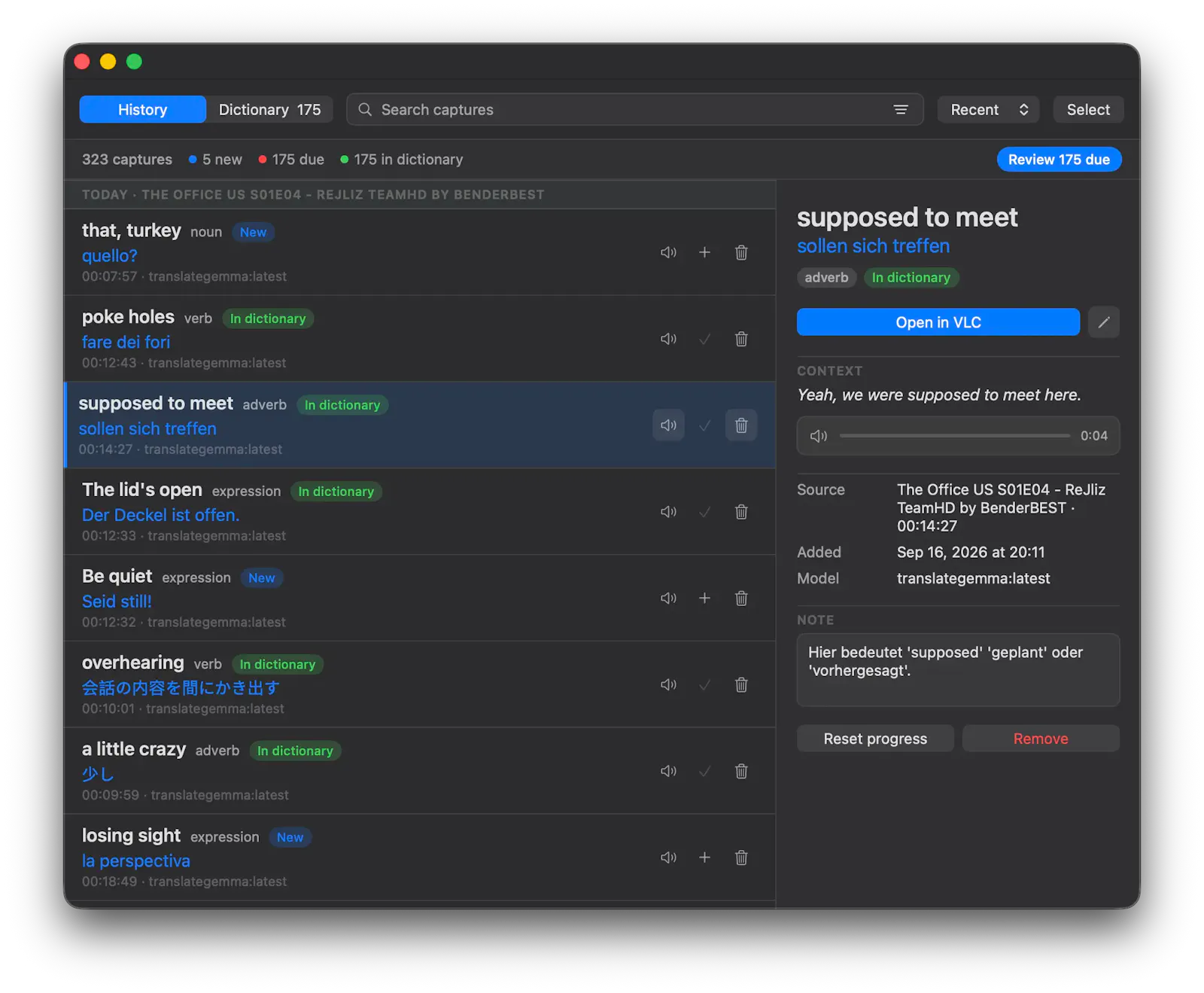The height and width of the screenshot is (993, 1204).
Task: Delete the 'The lid's open' capture
Action: [x=741, y=512]
